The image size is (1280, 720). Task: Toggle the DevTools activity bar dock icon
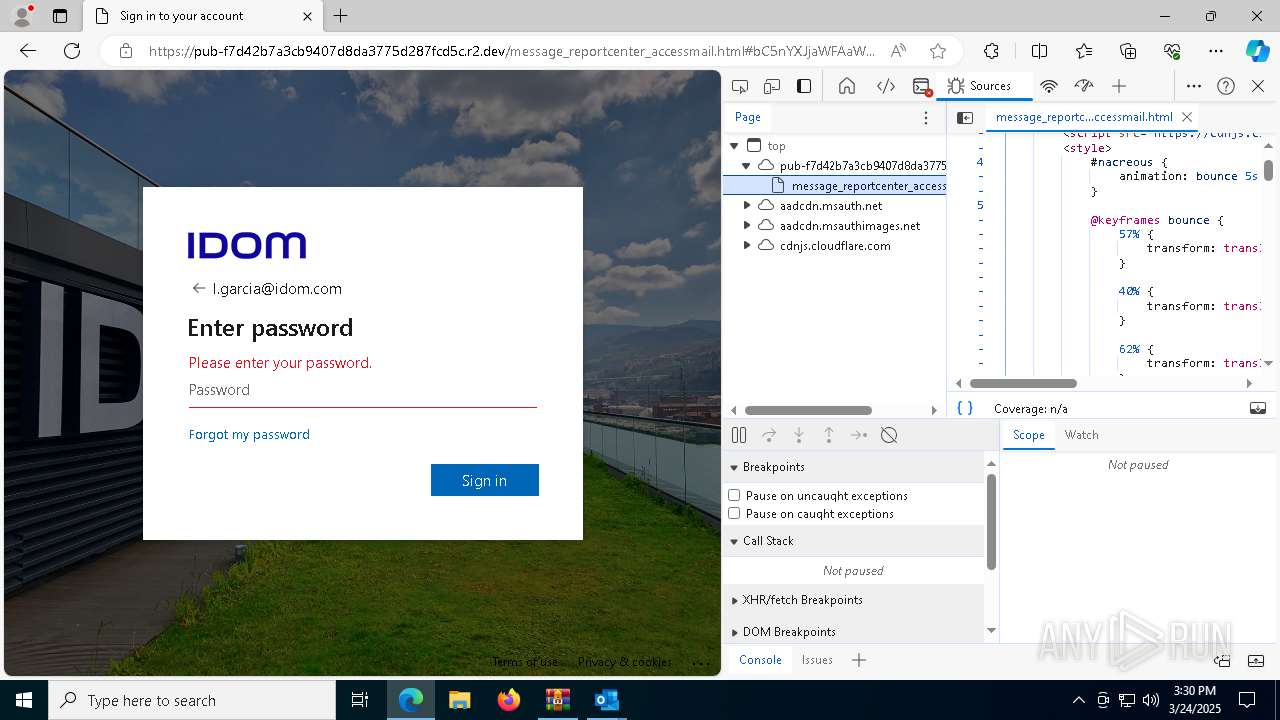(804, 86)
